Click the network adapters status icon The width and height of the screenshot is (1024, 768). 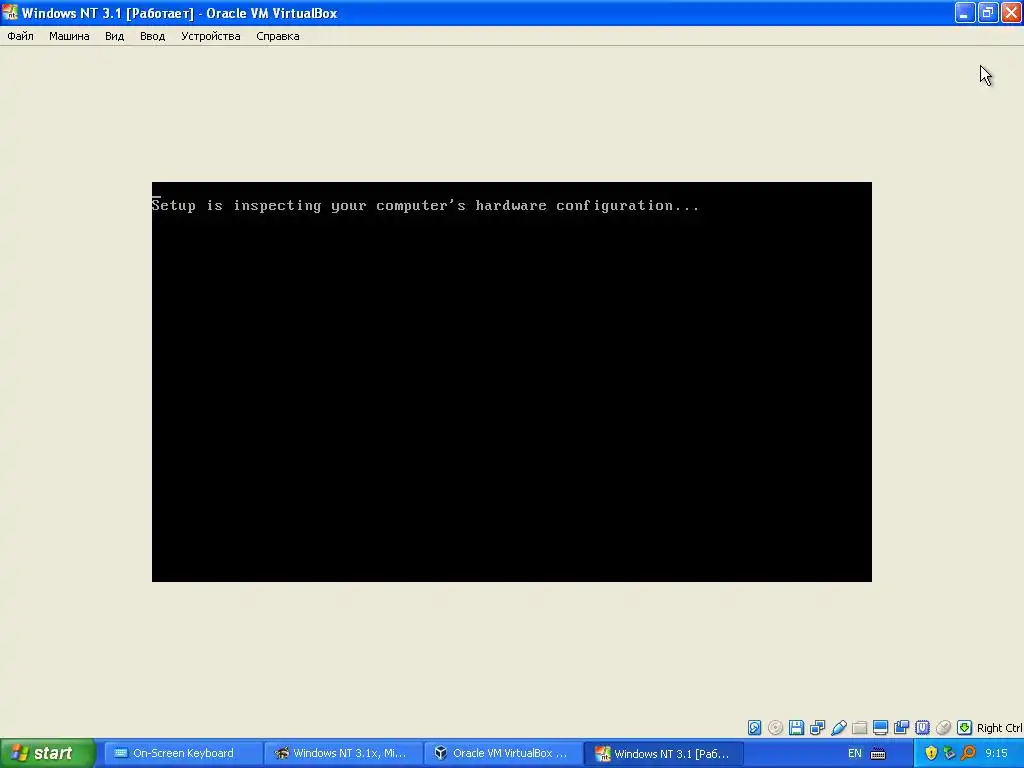pyautogui.click(x=817, y=728)
